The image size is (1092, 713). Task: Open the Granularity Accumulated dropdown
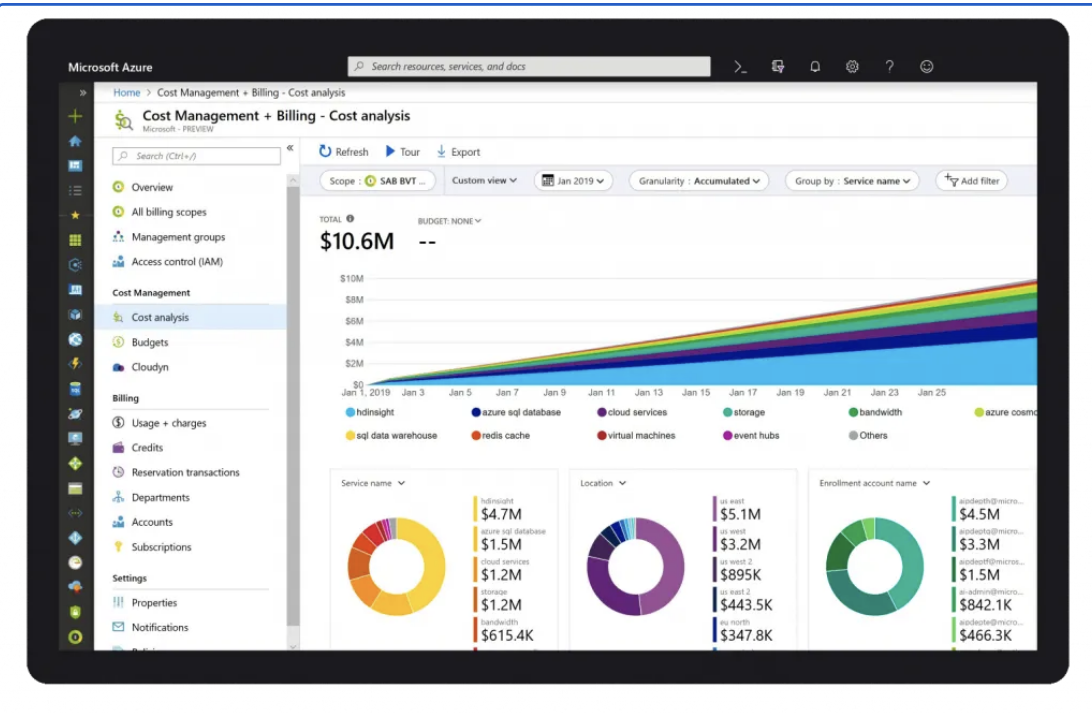point(699,181)
